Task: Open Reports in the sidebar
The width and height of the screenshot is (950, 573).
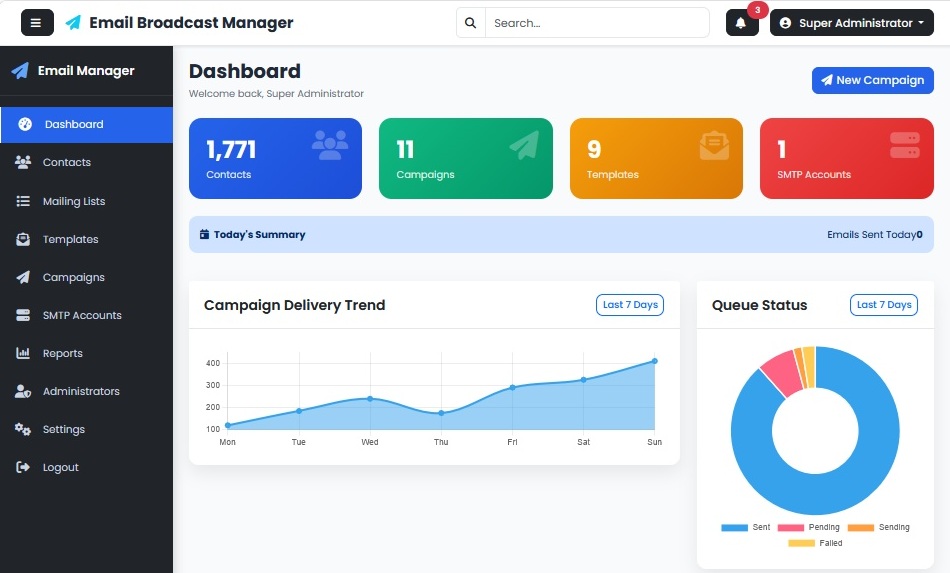Action: (87, 353)
